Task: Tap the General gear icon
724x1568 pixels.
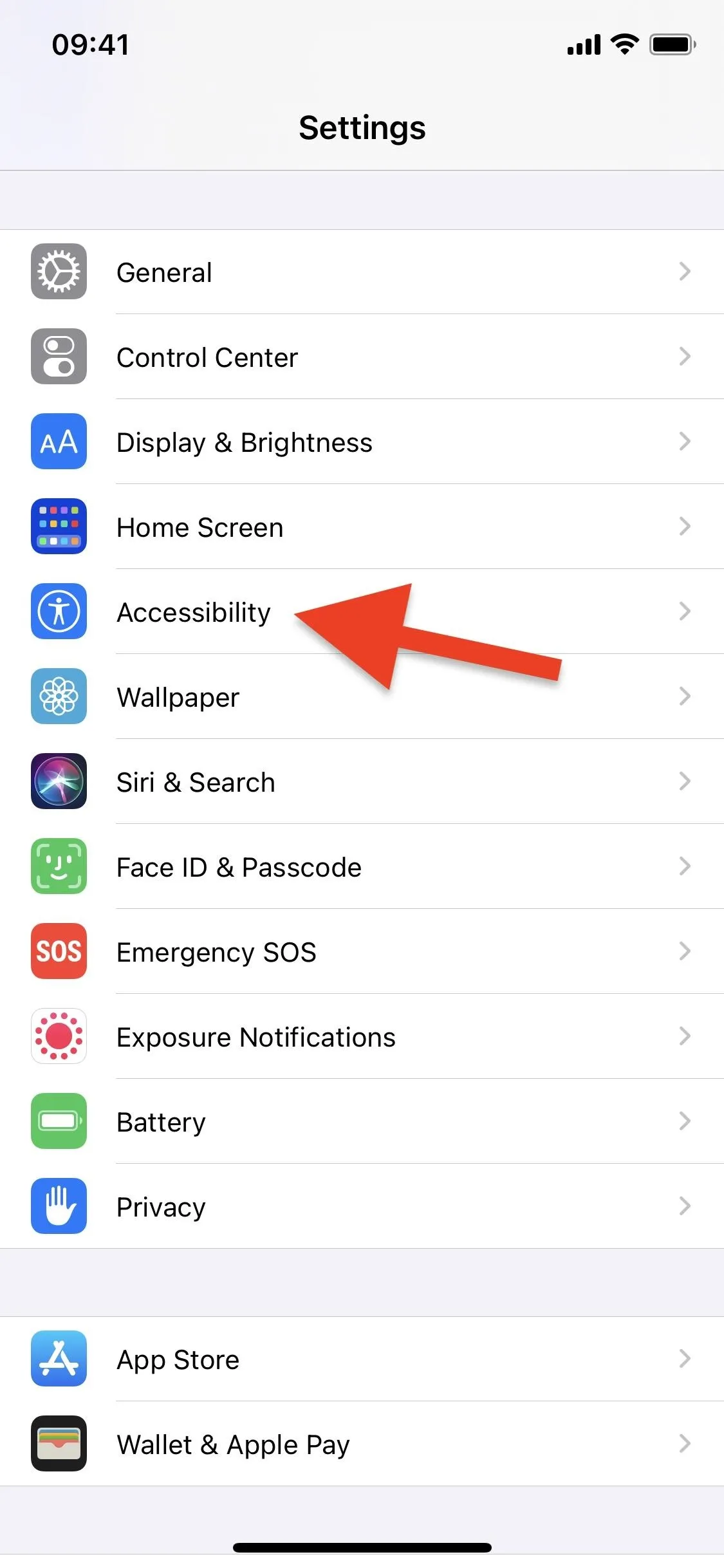Action: tap(59, 272)
